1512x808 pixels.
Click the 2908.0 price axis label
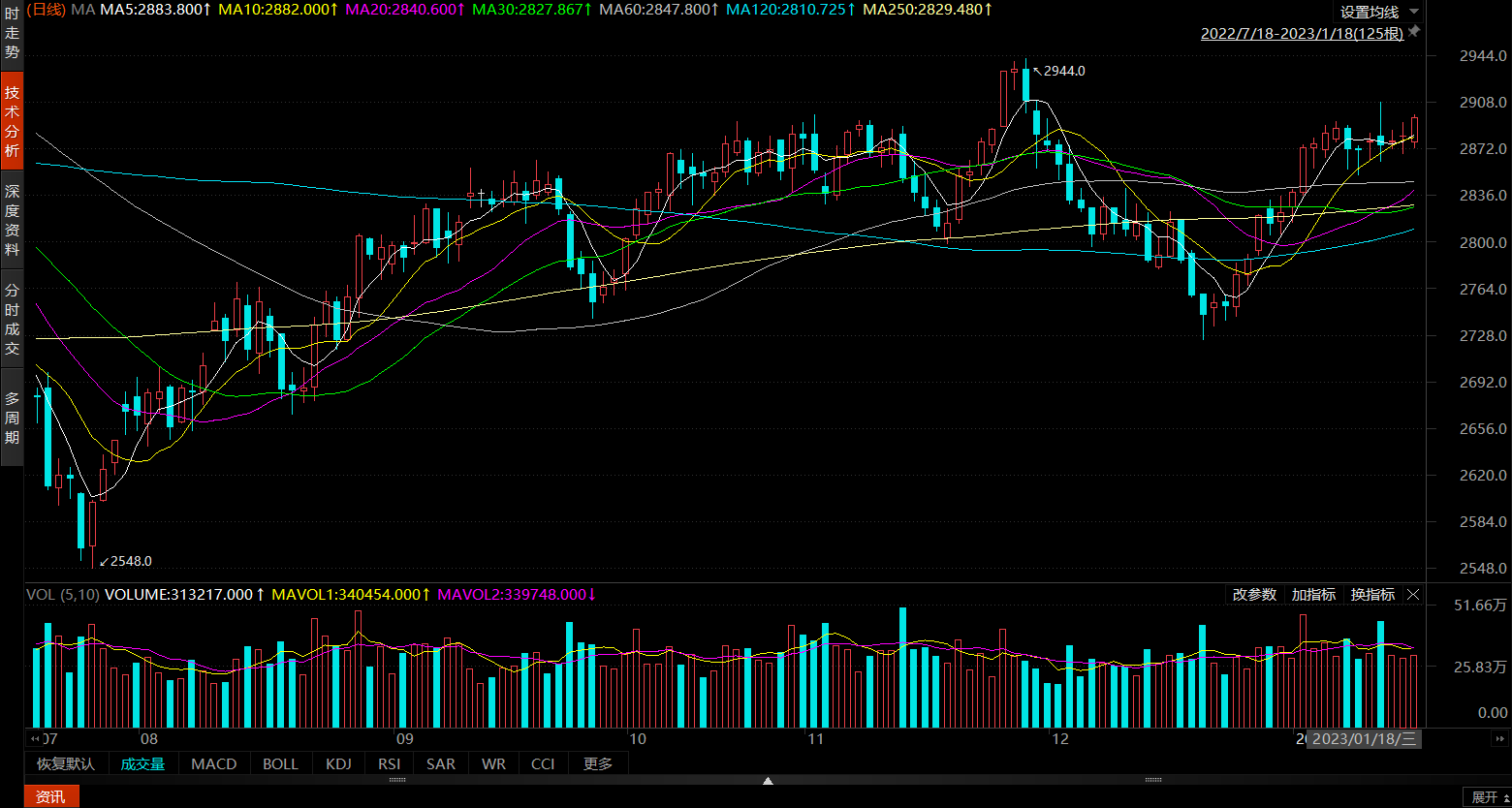point(1483,103)
